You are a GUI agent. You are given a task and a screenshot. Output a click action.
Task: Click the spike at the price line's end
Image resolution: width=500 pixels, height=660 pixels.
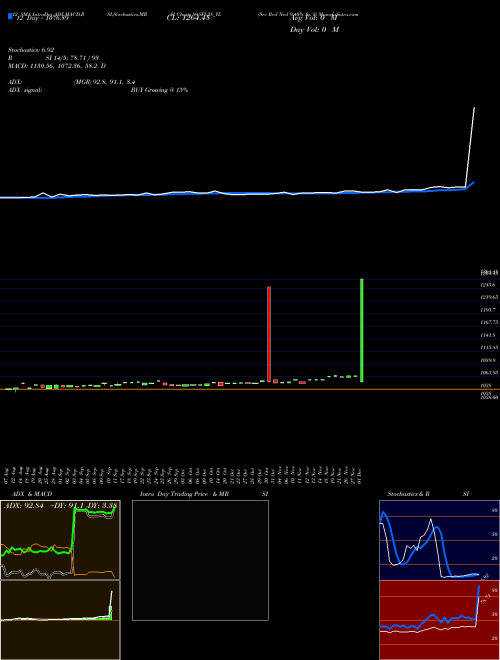[x=470, y=147]
